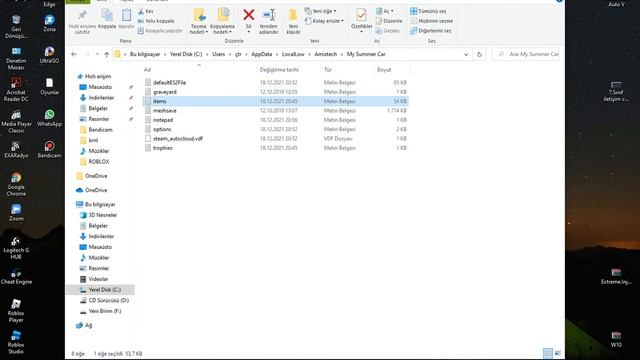Sort by Değiştirme tarihi column header

pos(279,70)
